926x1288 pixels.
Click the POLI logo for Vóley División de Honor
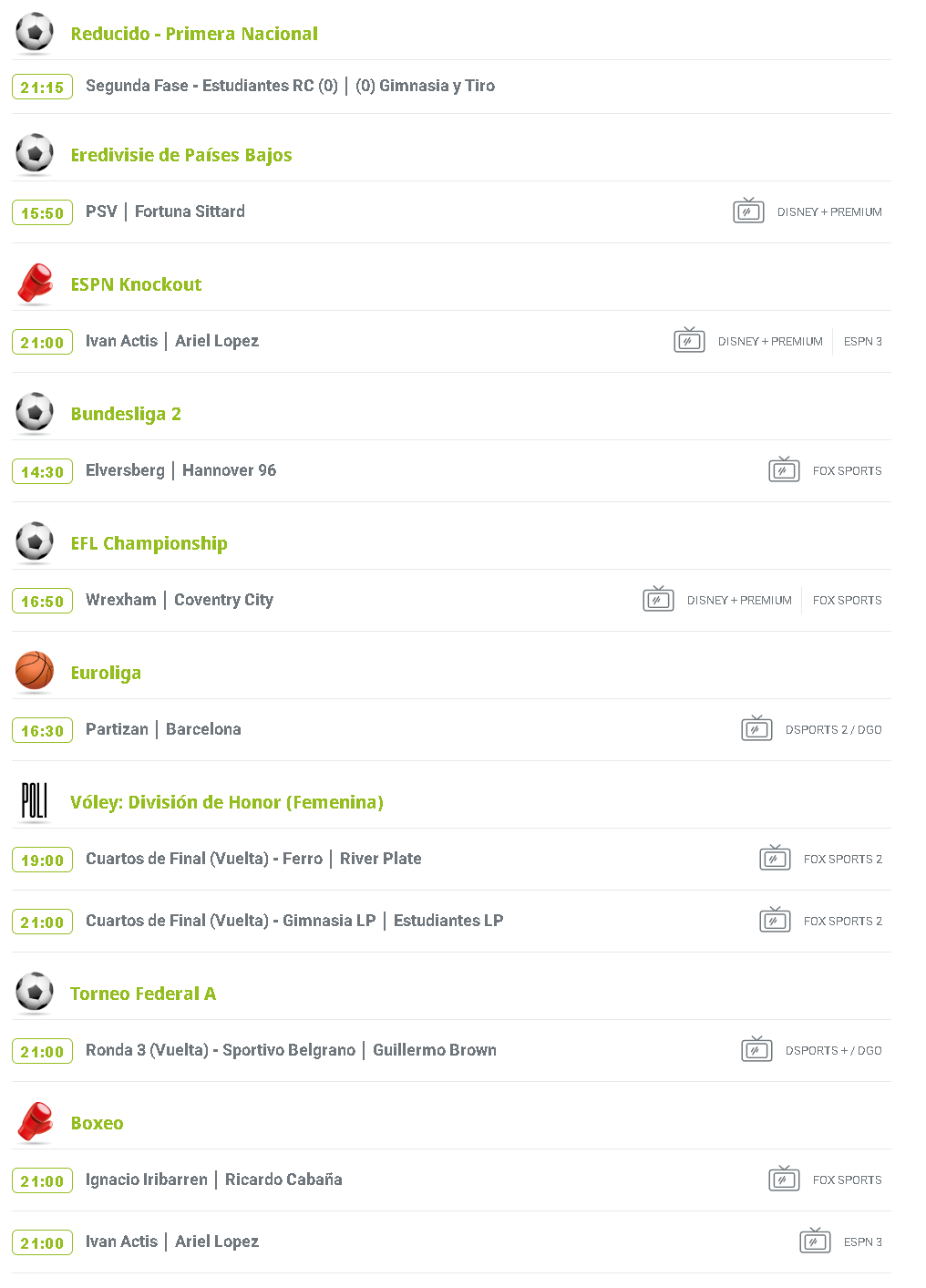(x=35, y=801)
